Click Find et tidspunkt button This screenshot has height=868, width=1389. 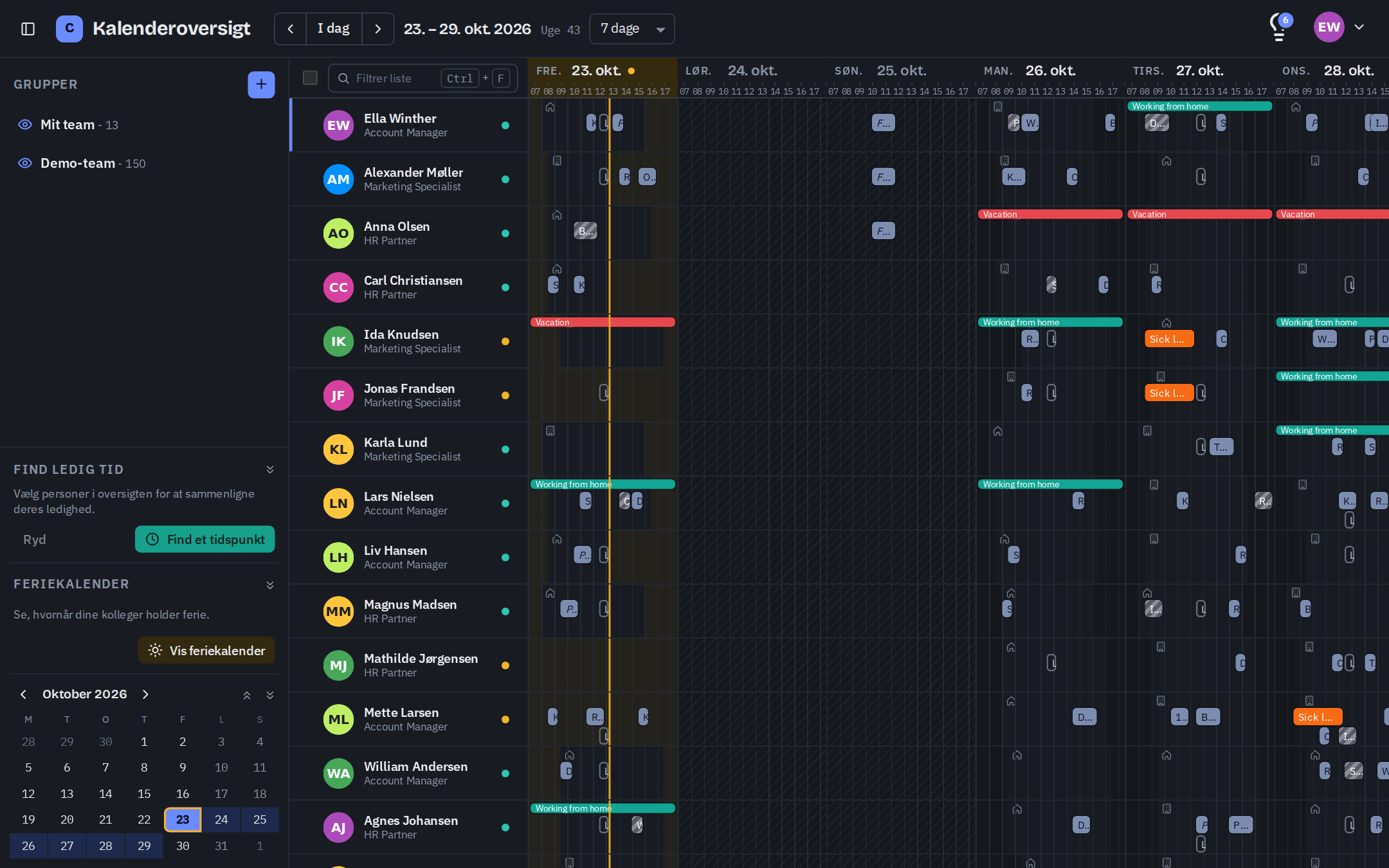coord(205,539)
